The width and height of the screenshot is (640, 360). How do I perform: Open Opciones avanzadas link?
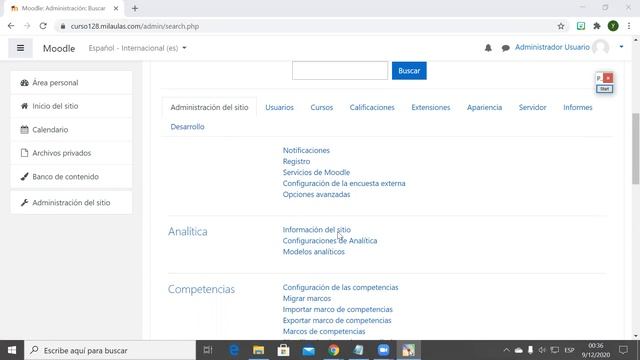(316, 194)
